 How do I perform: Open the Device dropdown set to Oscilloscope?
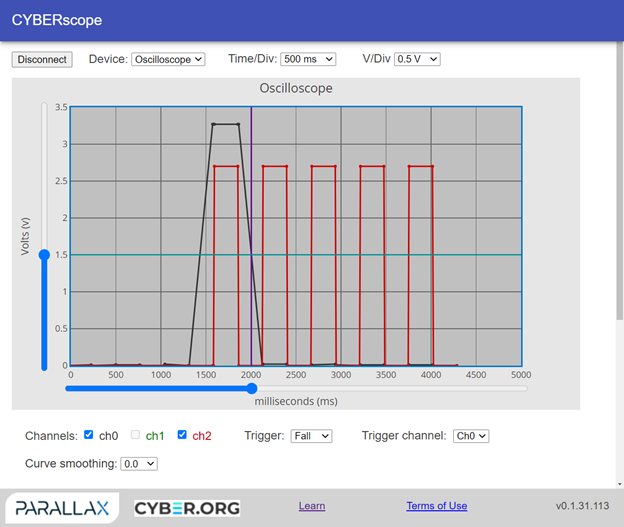click(x=168, y=59)
